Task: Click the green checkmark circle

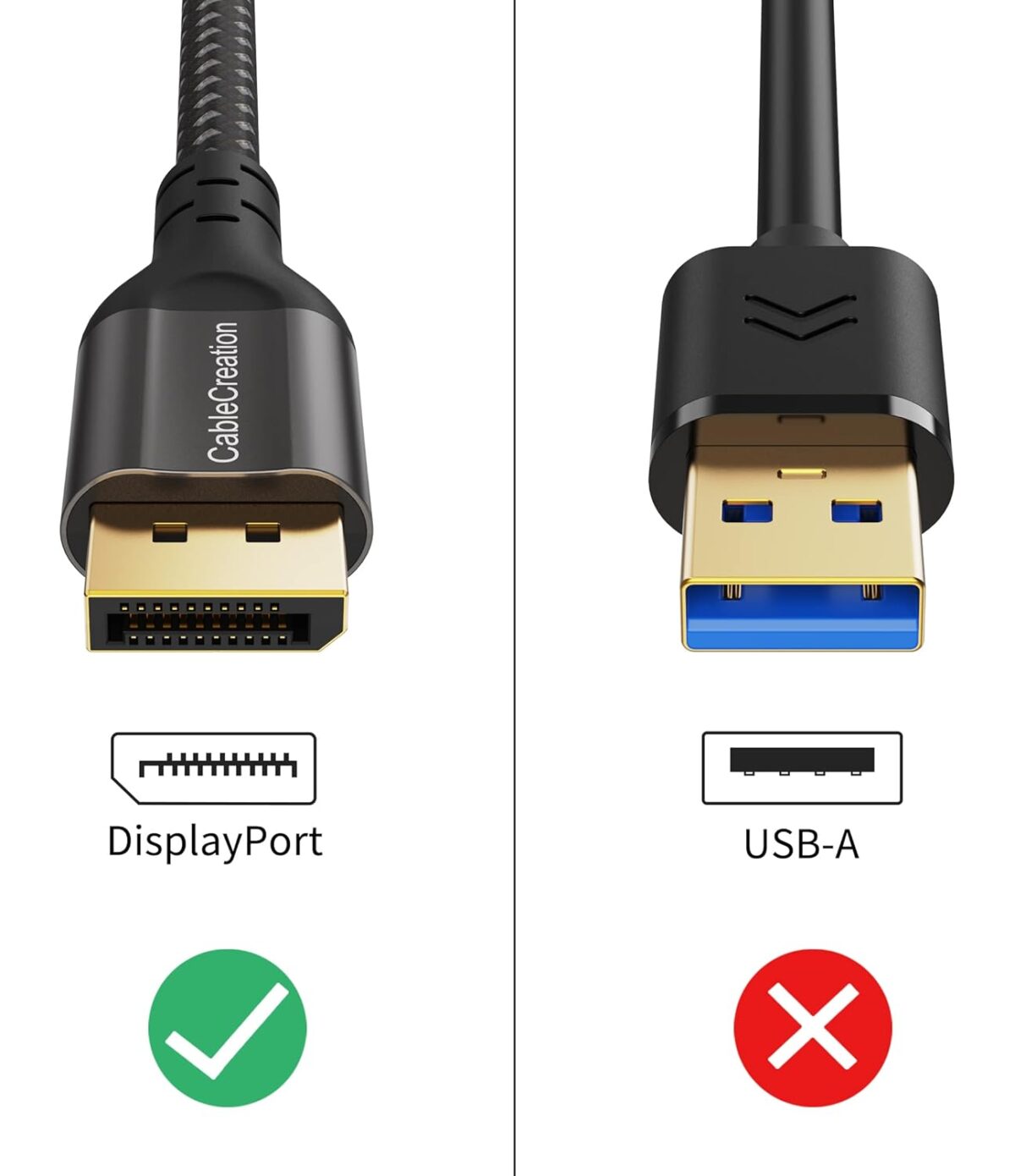Action: point(227,1028)
